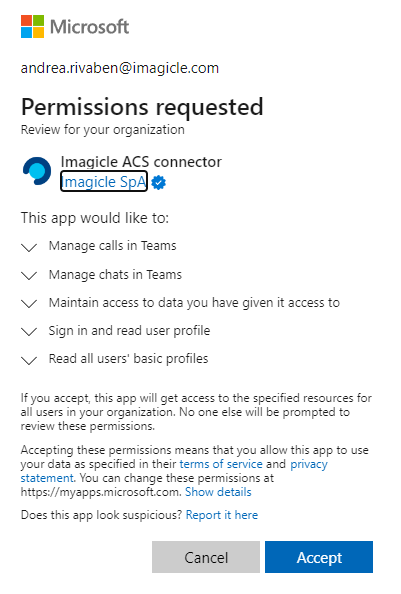Select the Manage chats in Teams permission text
Viewport: 401px width, 594px height.
pyautogui.click(x=115, y=274)
